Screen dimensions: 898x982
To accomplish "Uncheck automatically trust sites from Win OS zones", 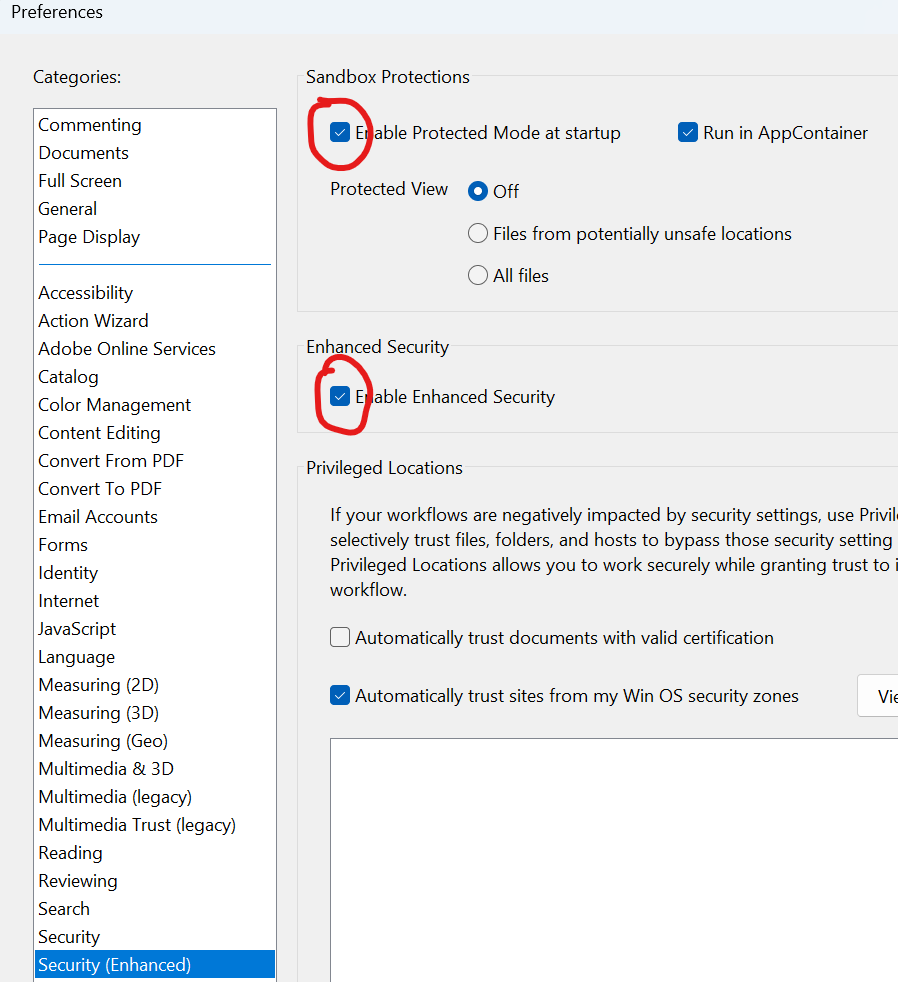I will point(339,695).
